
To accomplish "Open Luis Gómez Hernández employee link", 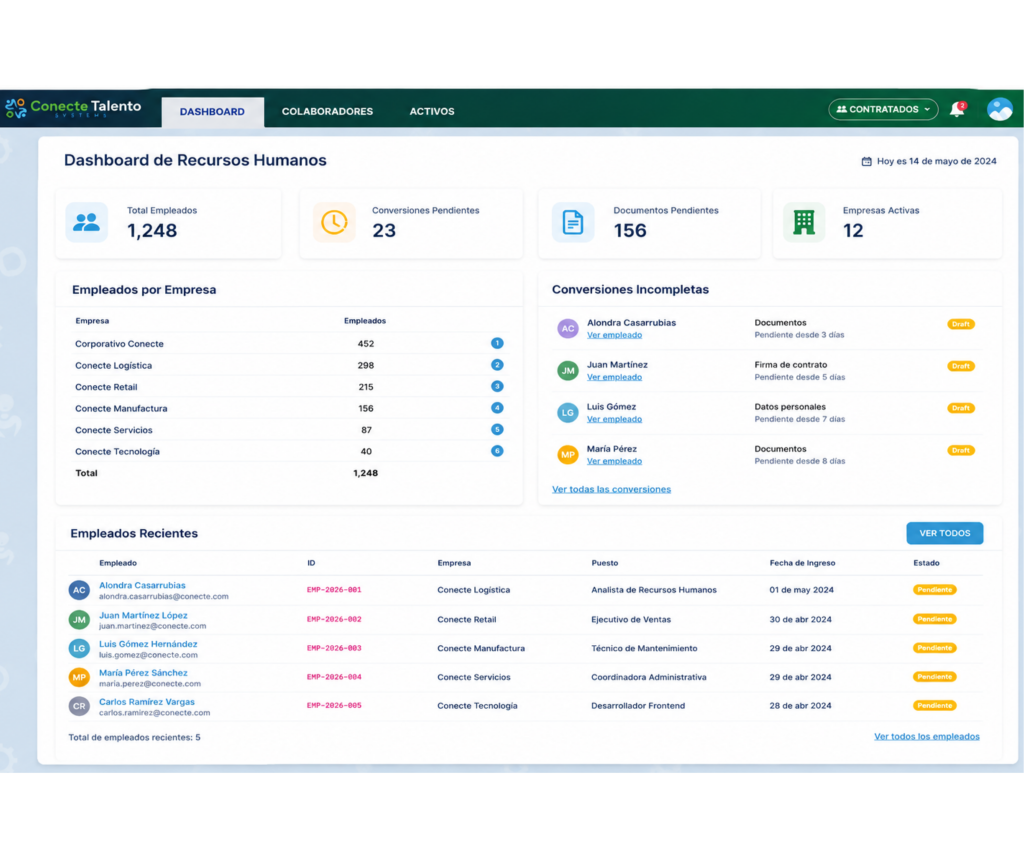I will click(148, 644).
